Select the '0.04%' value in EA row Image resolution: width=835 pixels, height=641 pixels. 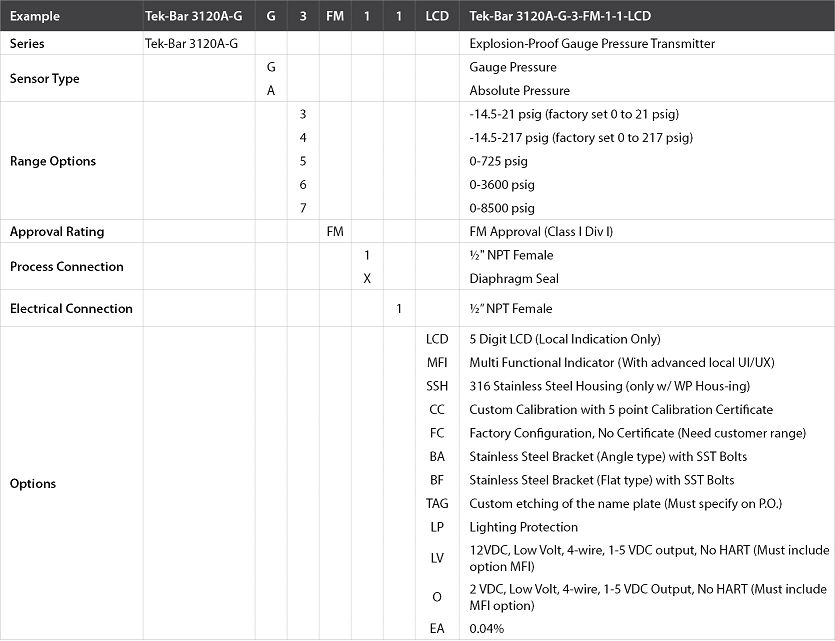(486, 629)
